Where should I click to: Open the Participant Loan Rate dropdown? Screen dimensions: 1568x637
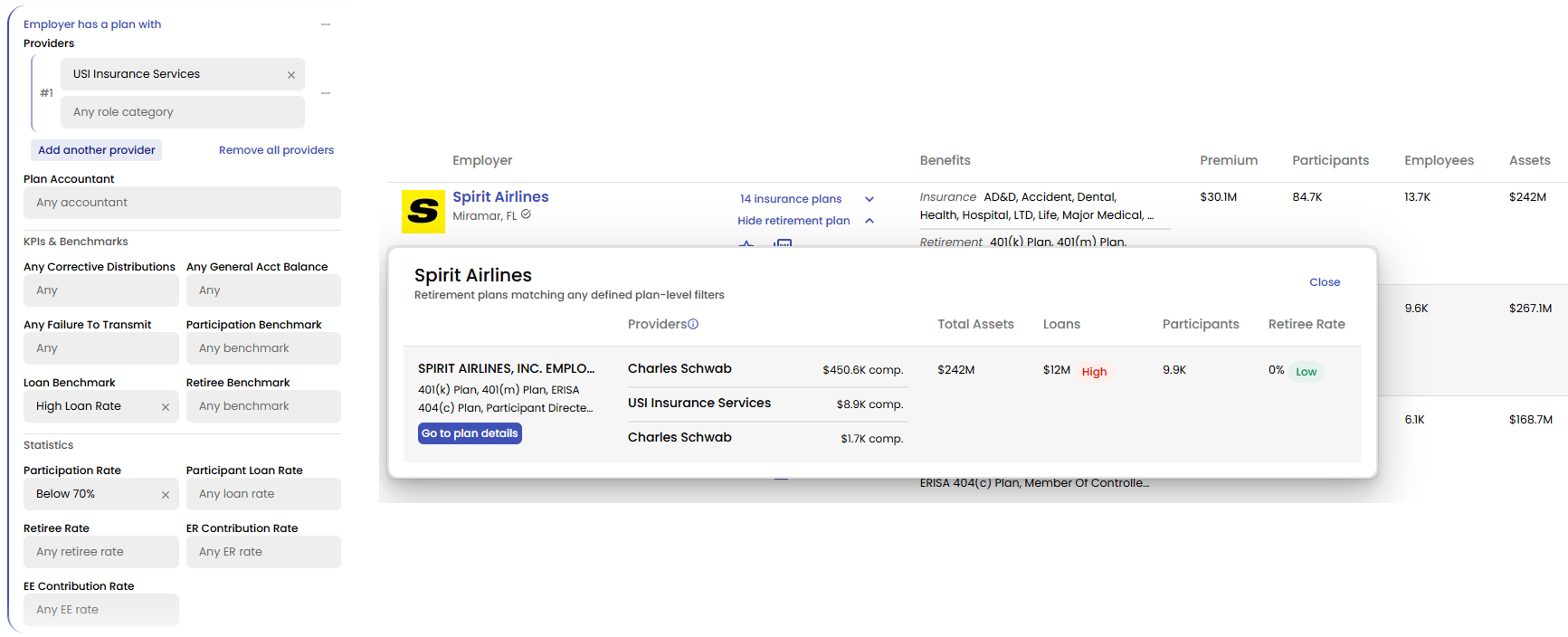[263, 494]
